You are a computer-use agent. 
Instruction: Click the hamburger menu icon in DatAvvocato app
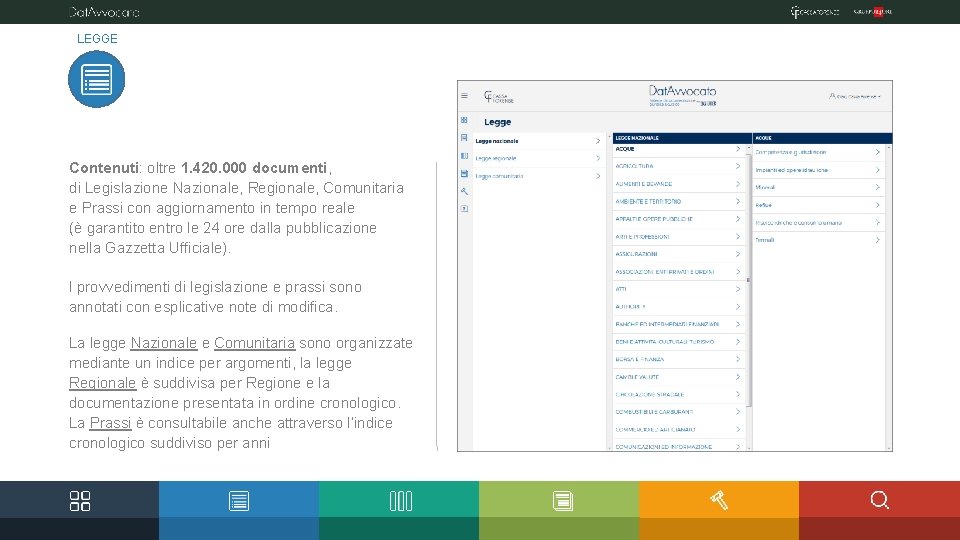pyautogui.click(x=465, y=96)
